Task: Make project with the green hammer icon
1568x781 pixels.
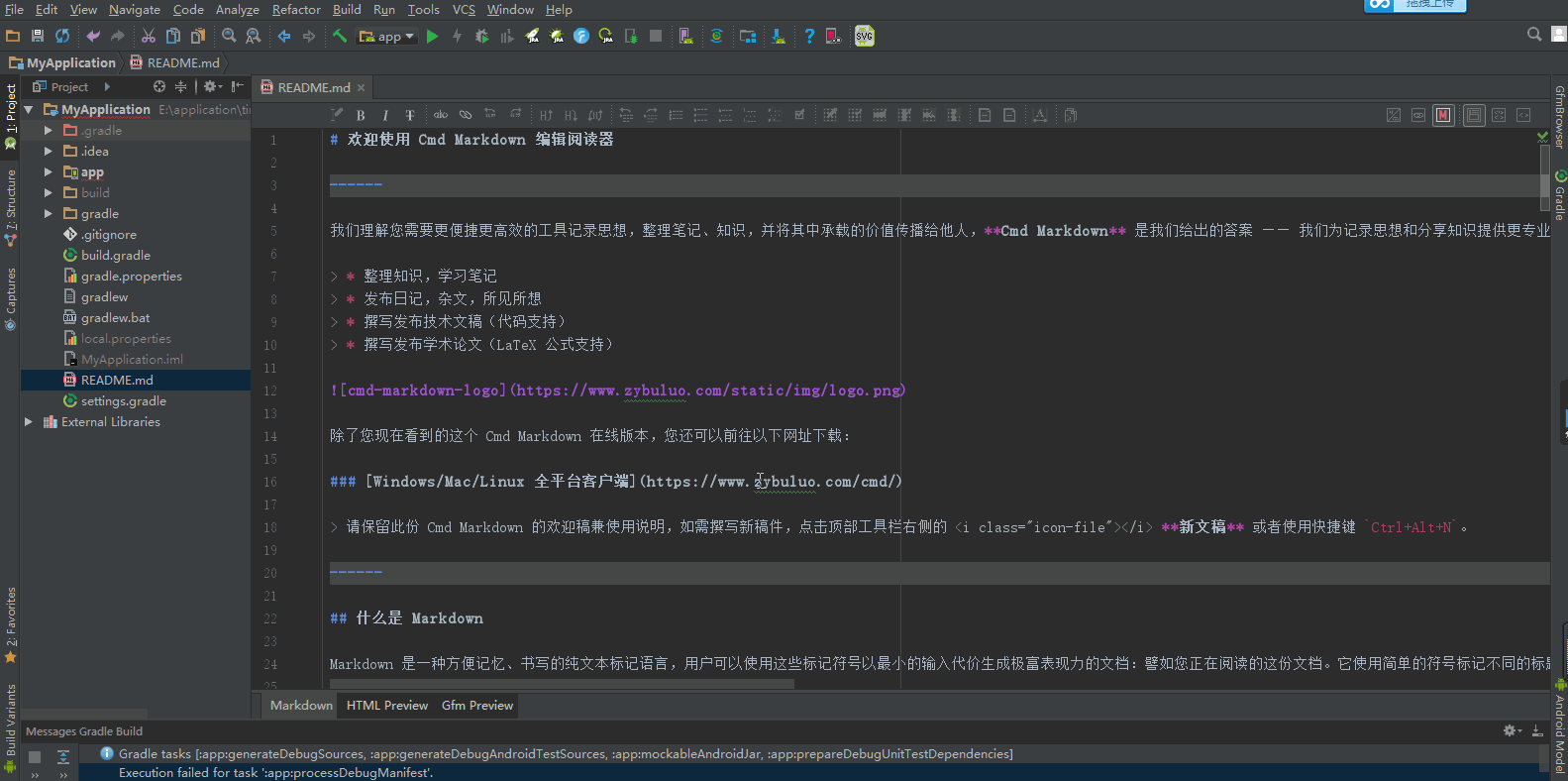Action: (x=340, y=36)
